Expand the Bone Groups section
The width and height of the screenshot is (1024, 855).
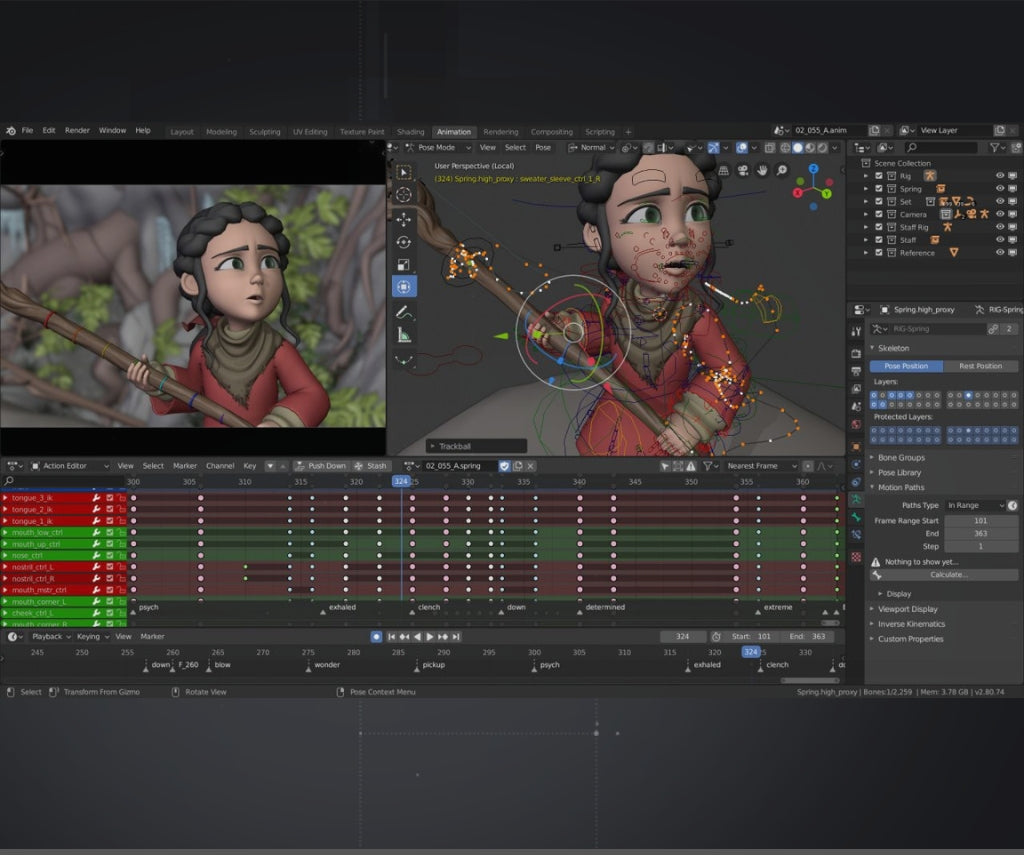click(901, 458)
